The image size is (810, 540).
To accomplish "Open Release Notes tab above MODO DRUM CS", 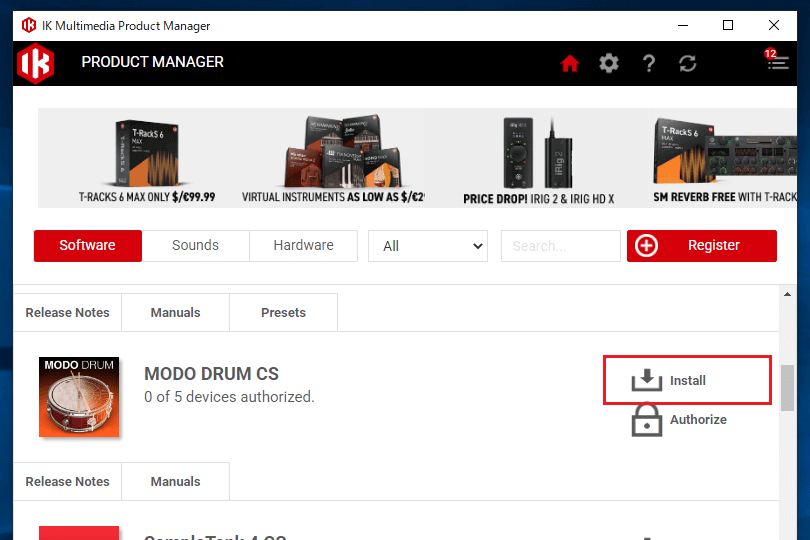I will tap(68, 313).
